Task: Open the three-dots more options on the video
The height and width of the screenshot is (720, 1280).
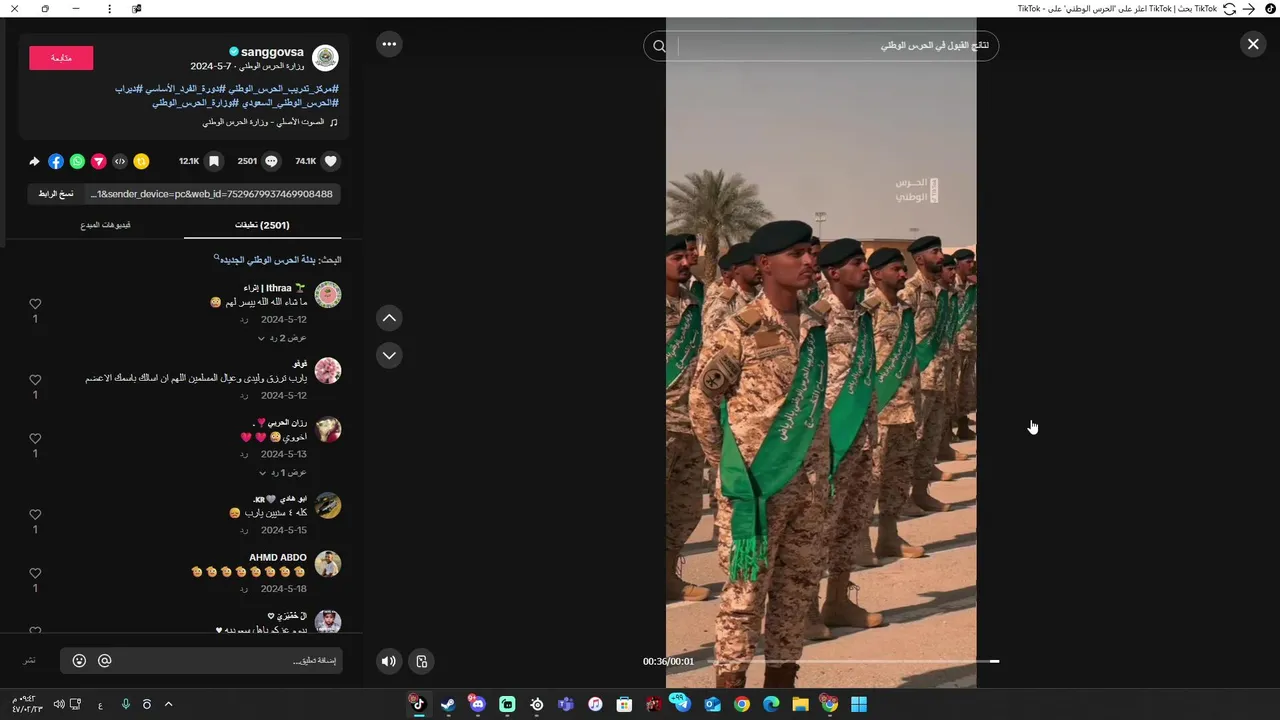Action: [x=389, y=44]
